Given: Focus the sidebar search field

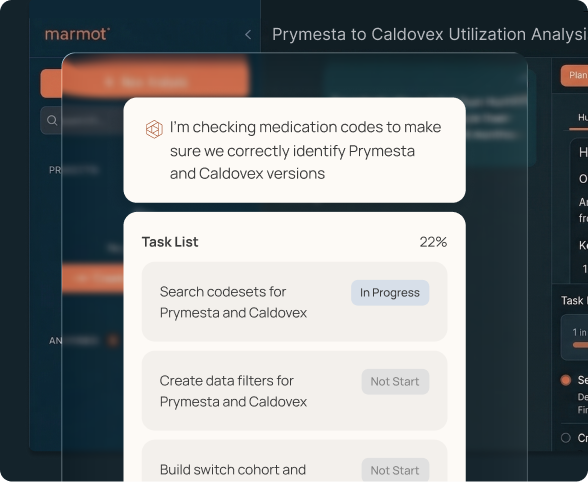Looking at the screenshot, I should point(82,120).
